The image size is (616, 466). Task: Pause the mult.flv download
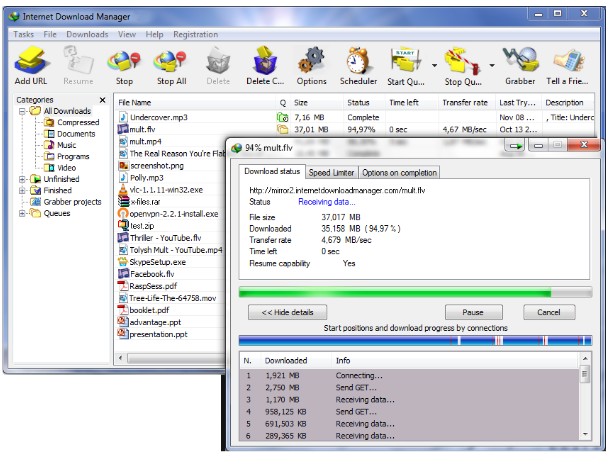[473, 312]
